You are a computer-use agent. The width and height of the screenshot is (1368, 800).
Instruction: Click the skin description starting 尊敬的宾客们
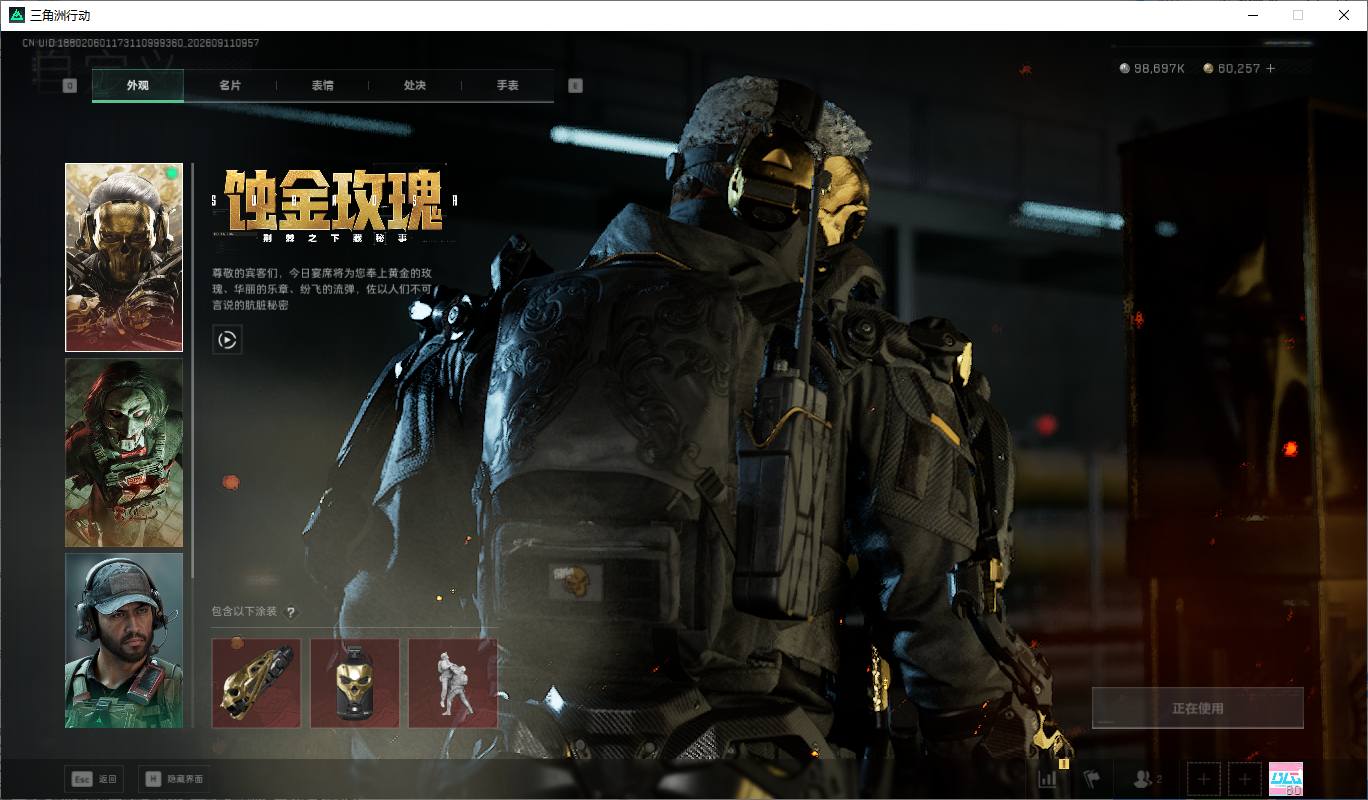tap(322, 289)
